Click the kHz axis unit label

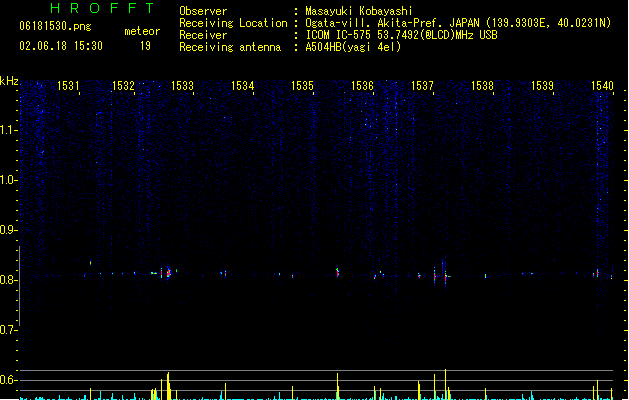tap(9, 81)
